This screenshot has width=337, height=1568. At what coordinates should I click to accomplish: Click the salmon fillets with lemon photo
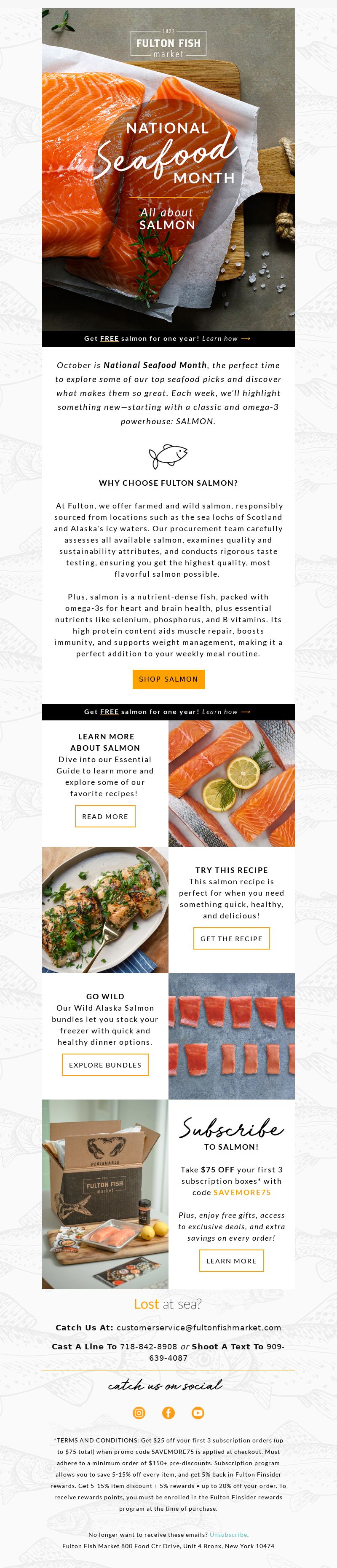(x=232, y=784)
